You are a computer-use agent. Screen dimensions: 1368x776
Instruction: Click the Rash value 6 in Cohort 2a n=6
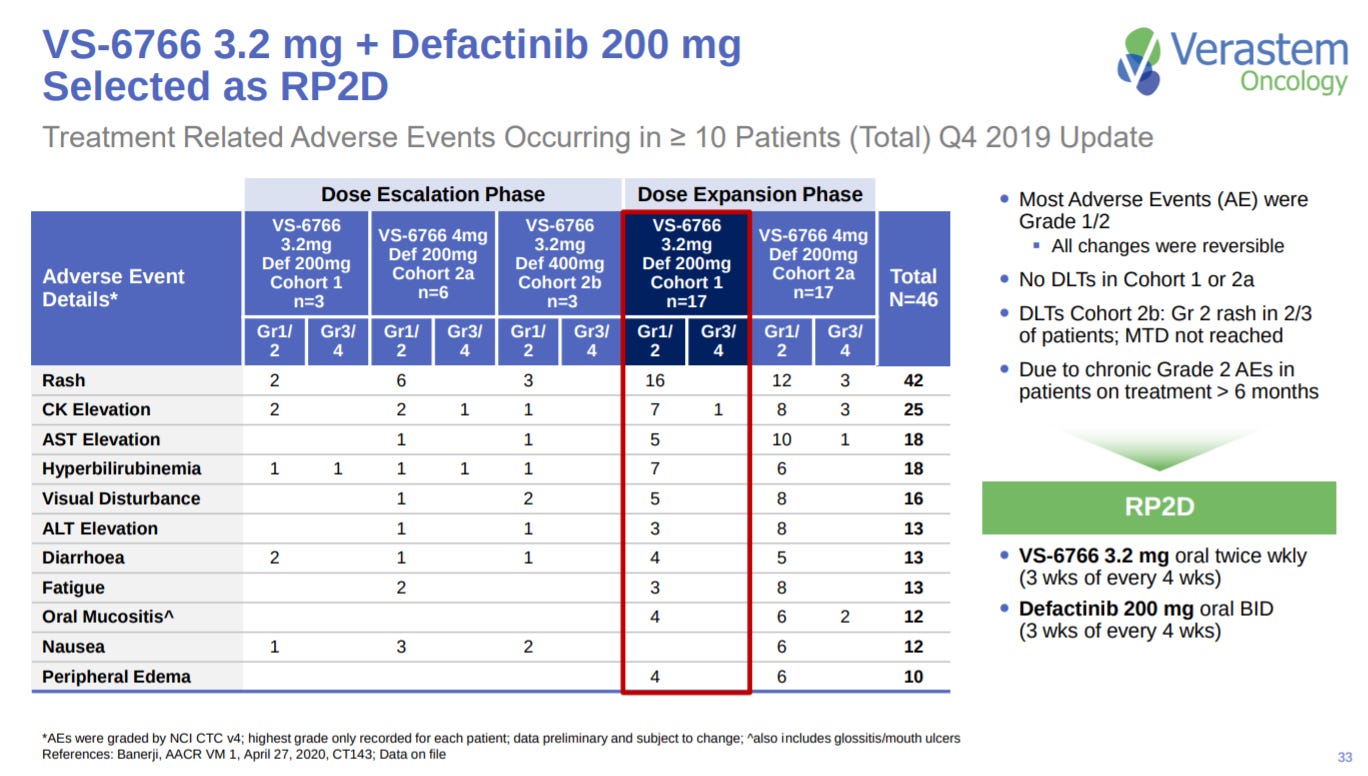pos(401,381)
